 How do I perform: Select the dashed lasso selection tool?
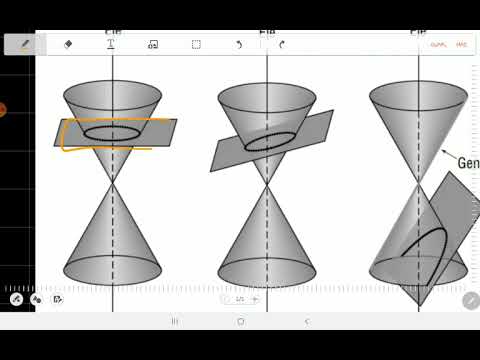click(x=196, y=45)
